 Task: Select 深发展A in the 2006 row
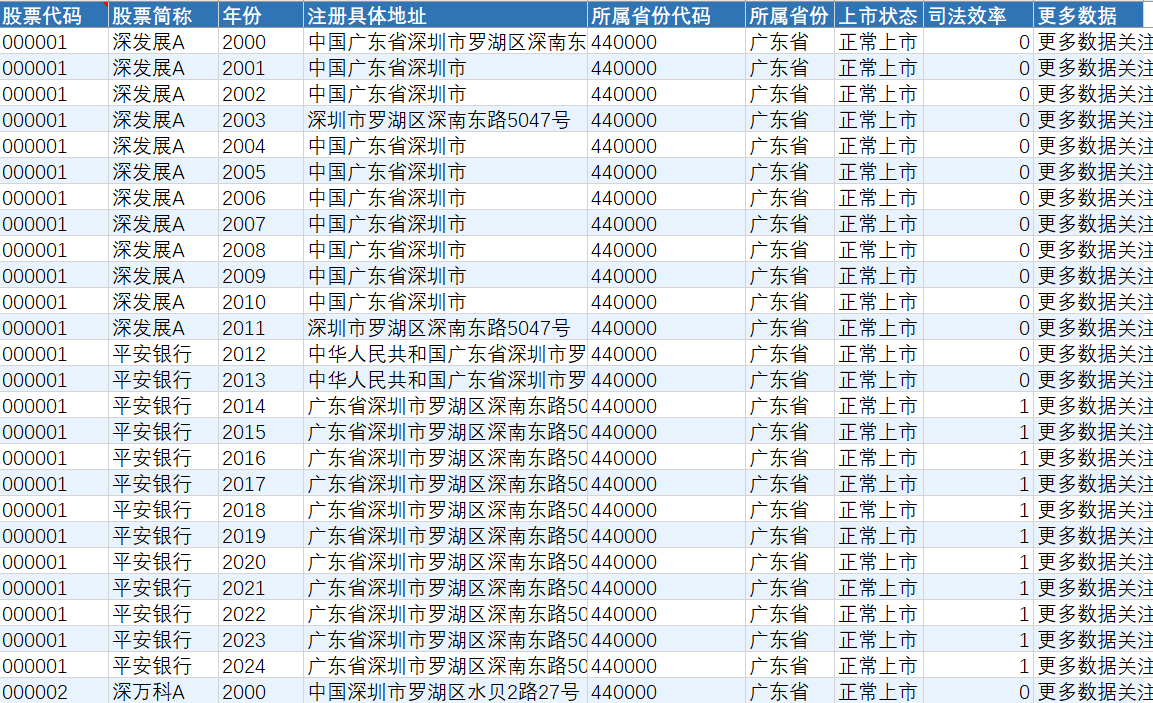point(163,199)
